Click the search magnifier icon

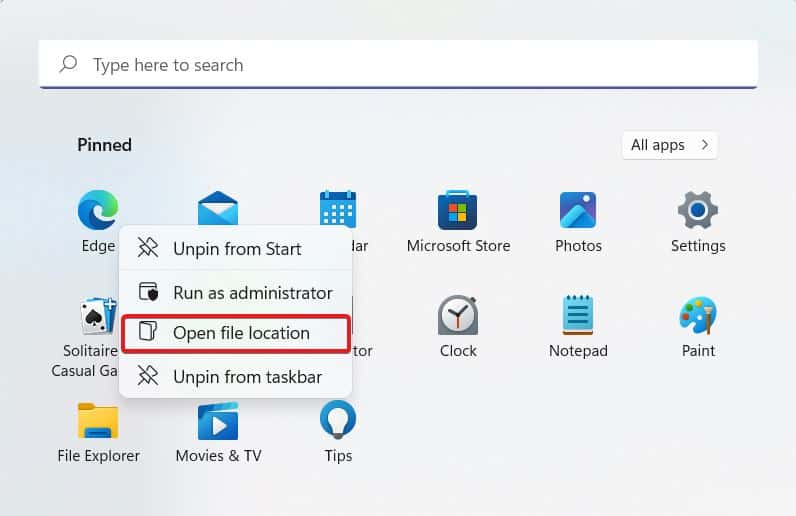tap(68, 64)
